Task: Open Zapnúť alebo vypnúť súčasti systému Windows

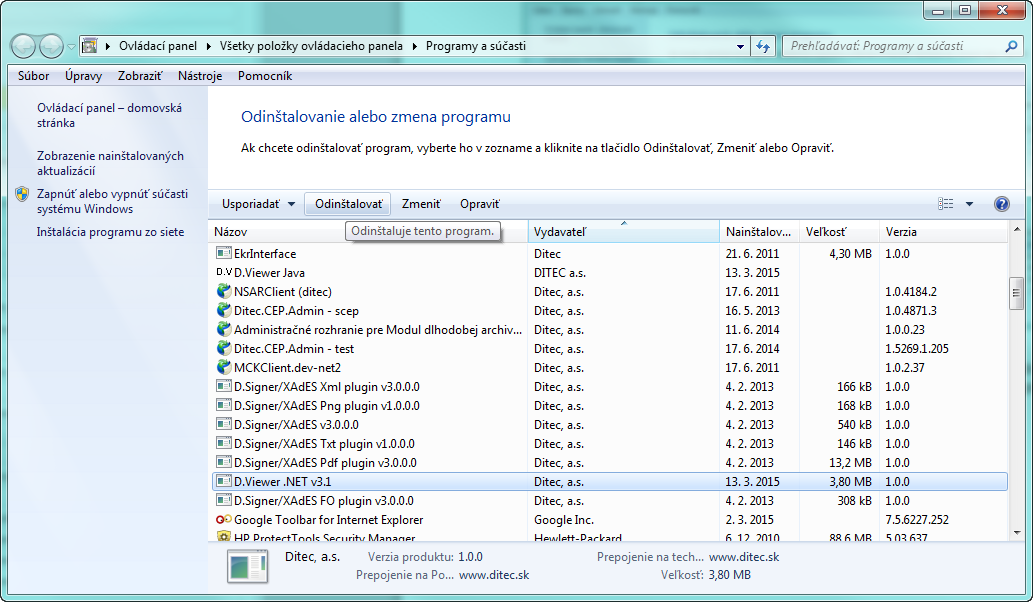Action: (x=112, y=202)
